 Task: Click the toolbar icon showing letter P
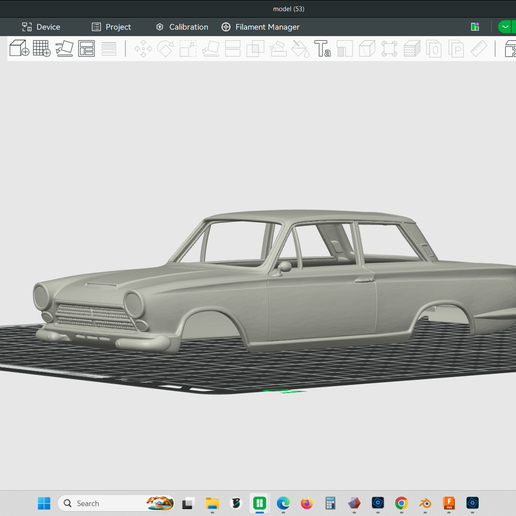(456, 49)
